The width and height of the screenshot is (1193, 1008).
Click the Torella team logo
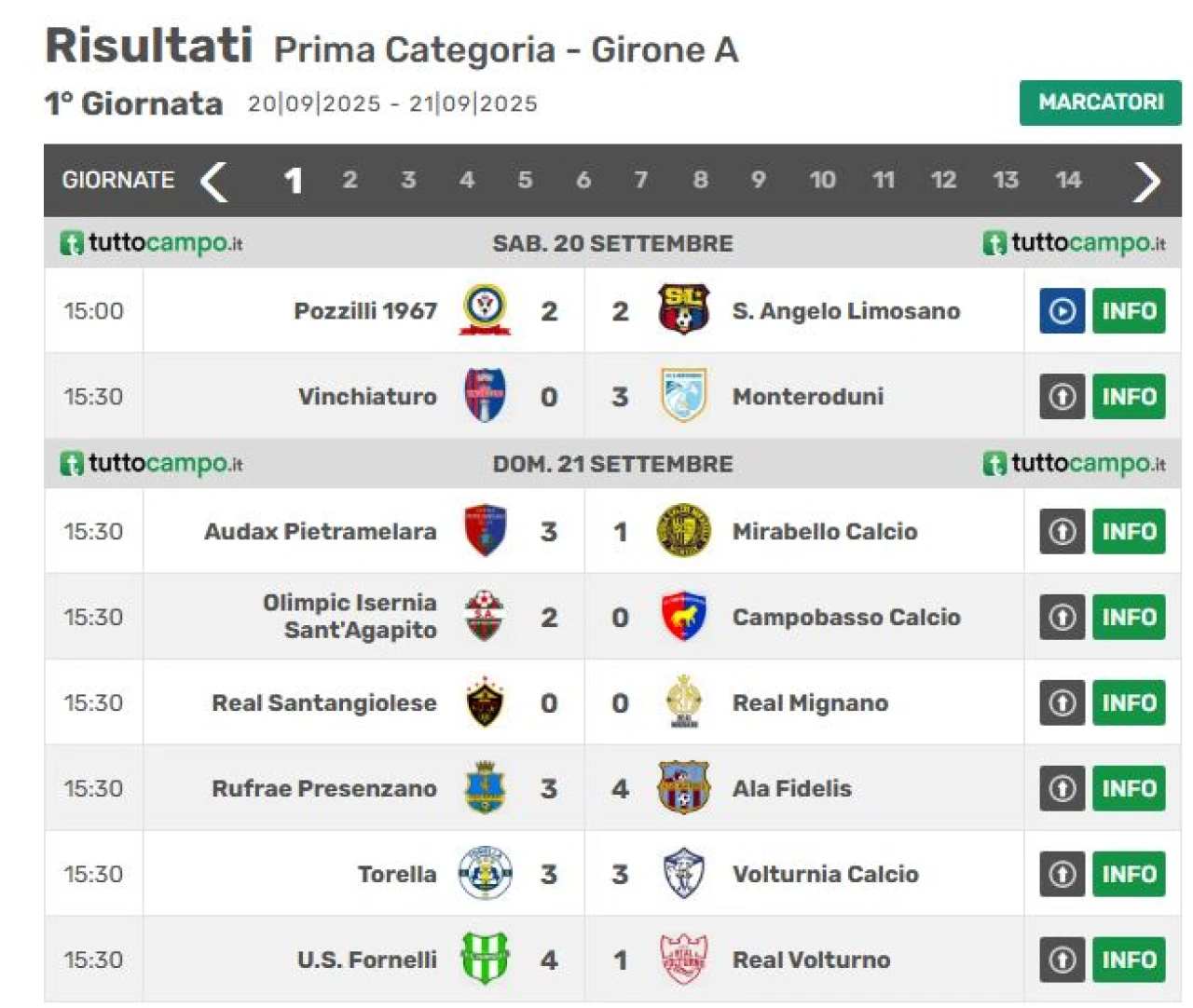pos(485,874)
